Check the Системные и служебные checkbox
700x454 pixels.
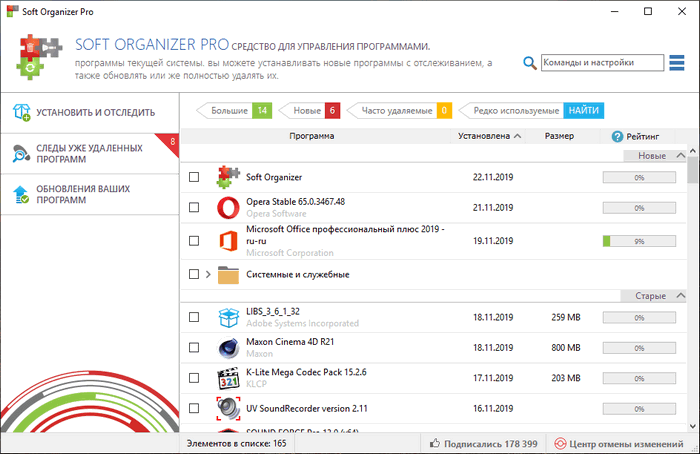pyautogui.click(x=194, y=274)
